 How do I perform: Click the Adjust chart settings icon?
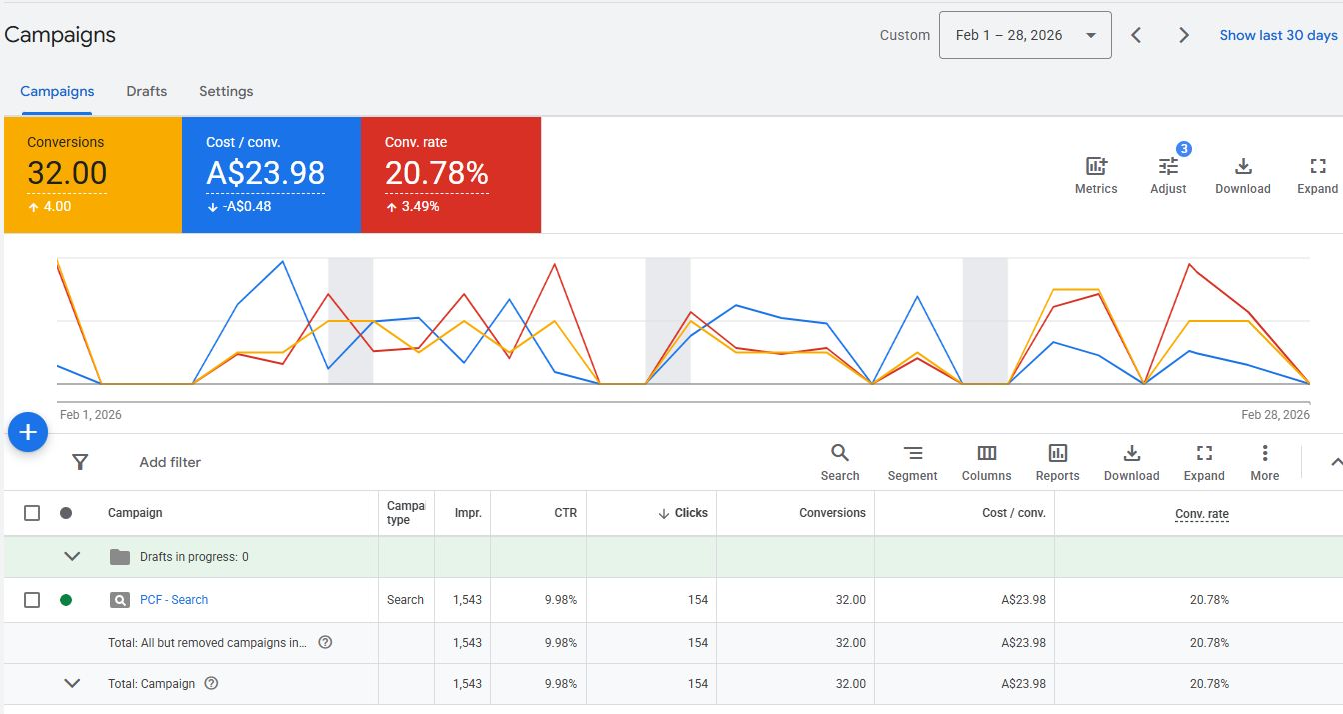pyautogui.click(x=1168, y=167)
